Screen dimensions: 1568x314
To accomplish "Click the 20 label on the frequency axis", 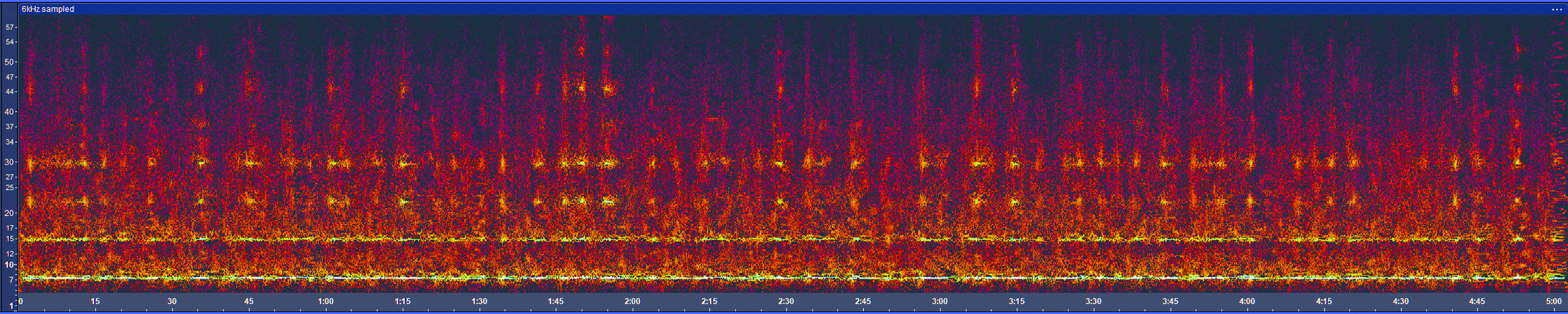I will 10,213.
